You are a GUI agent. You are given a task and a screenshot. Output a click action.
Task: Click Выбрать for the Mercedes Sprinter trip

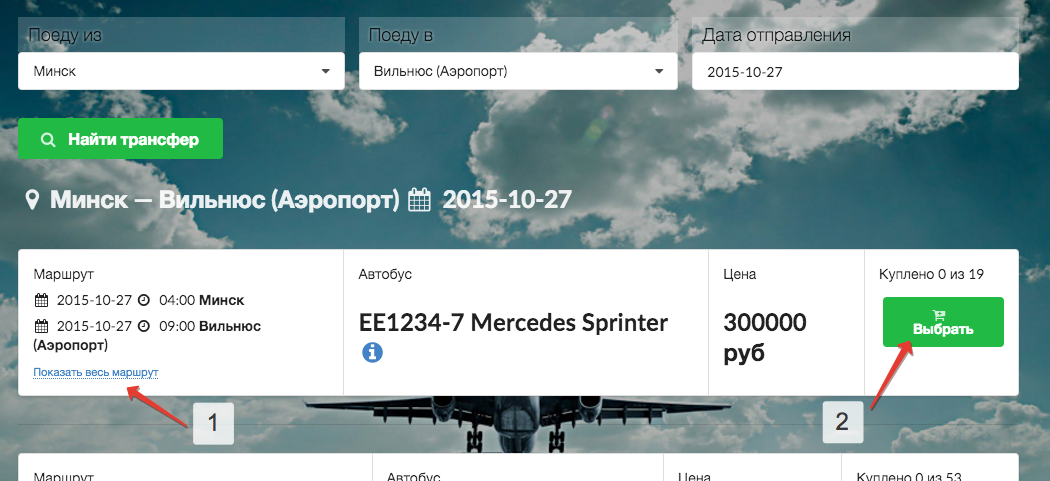pyautogui.click(x=943, y=322)
